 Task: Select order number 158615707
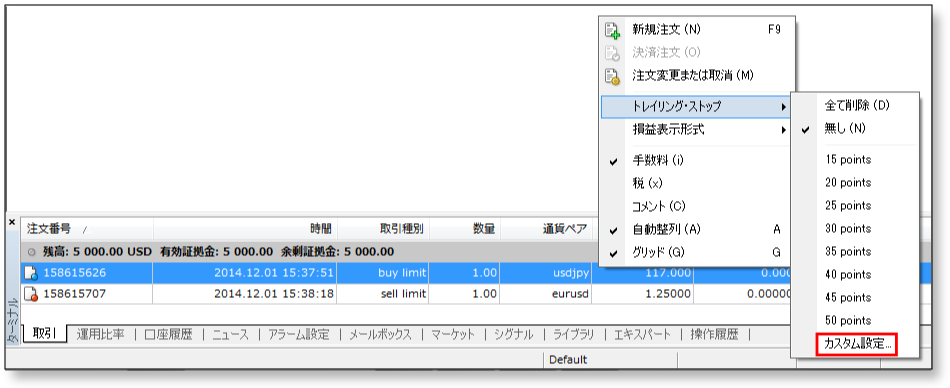tap(75, 295)
